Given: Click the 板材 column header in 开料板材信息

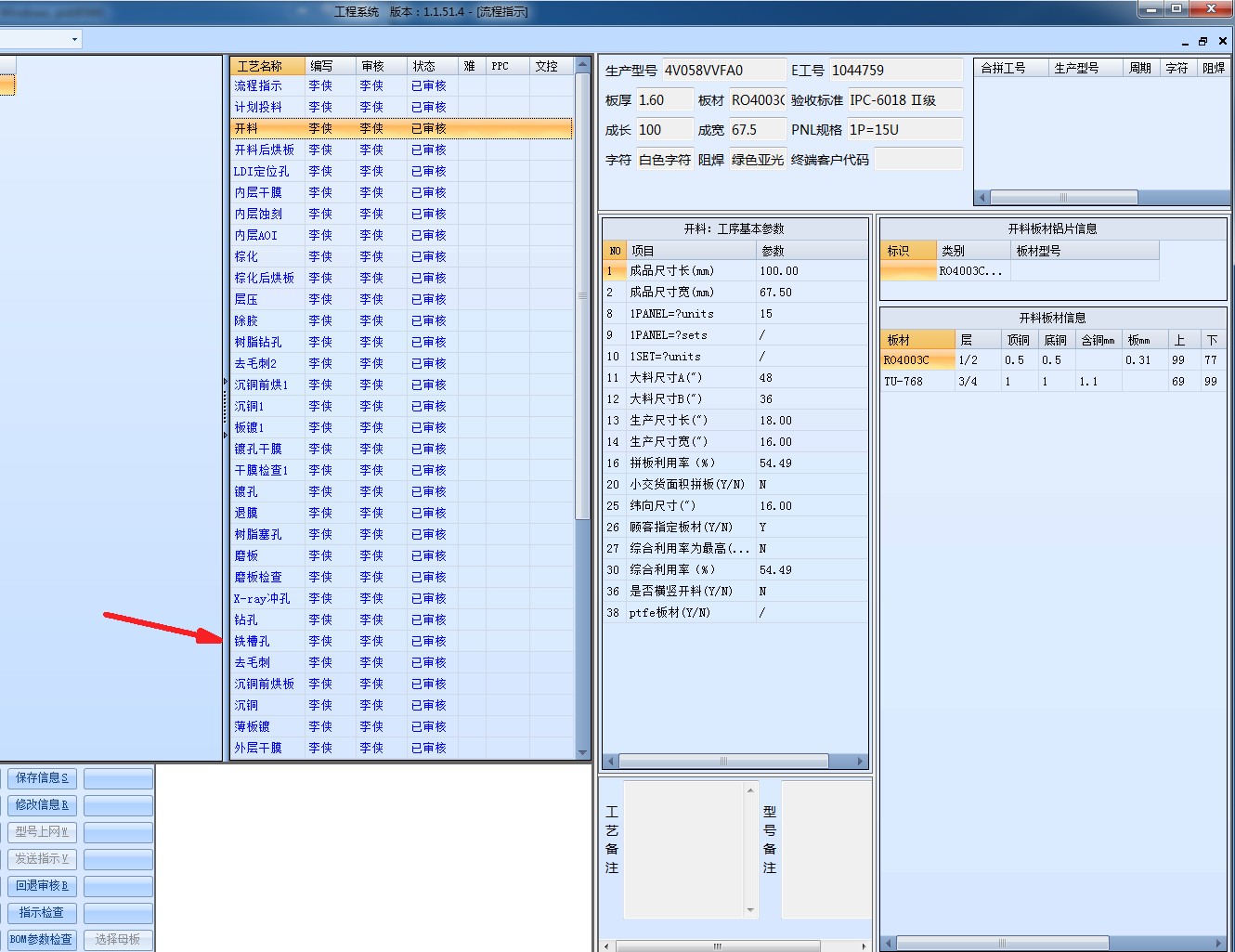Looking at the screenshot, I should coord(916,340).
